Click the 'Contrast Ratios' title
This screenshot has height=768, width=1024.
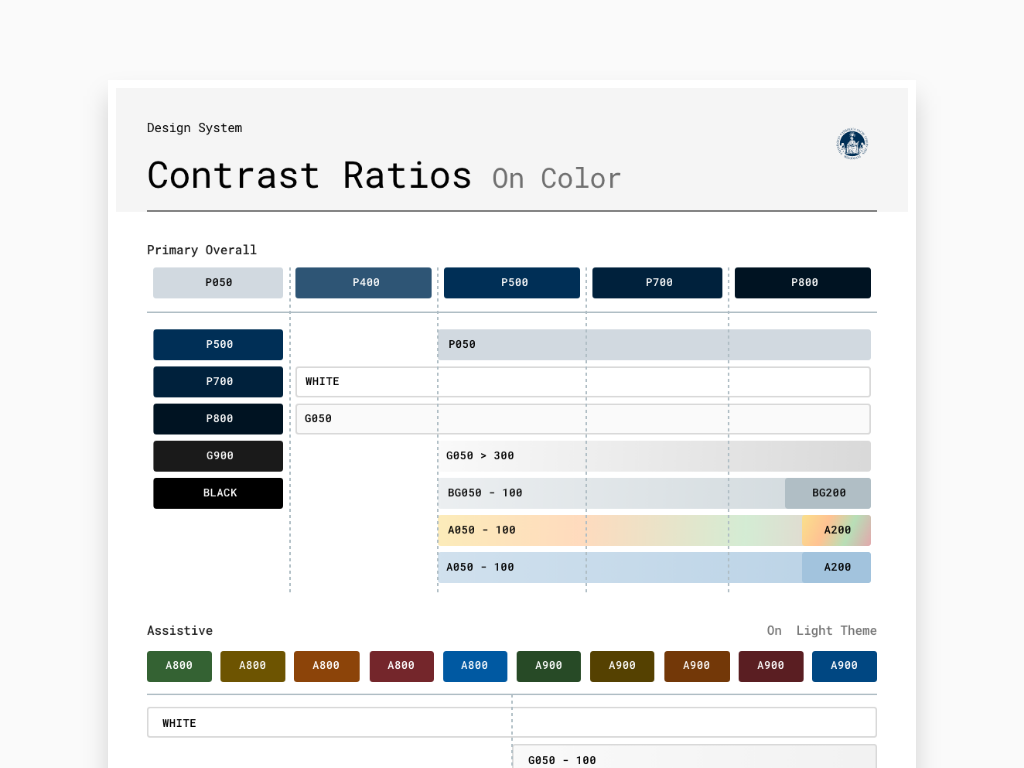coord(310,175)
